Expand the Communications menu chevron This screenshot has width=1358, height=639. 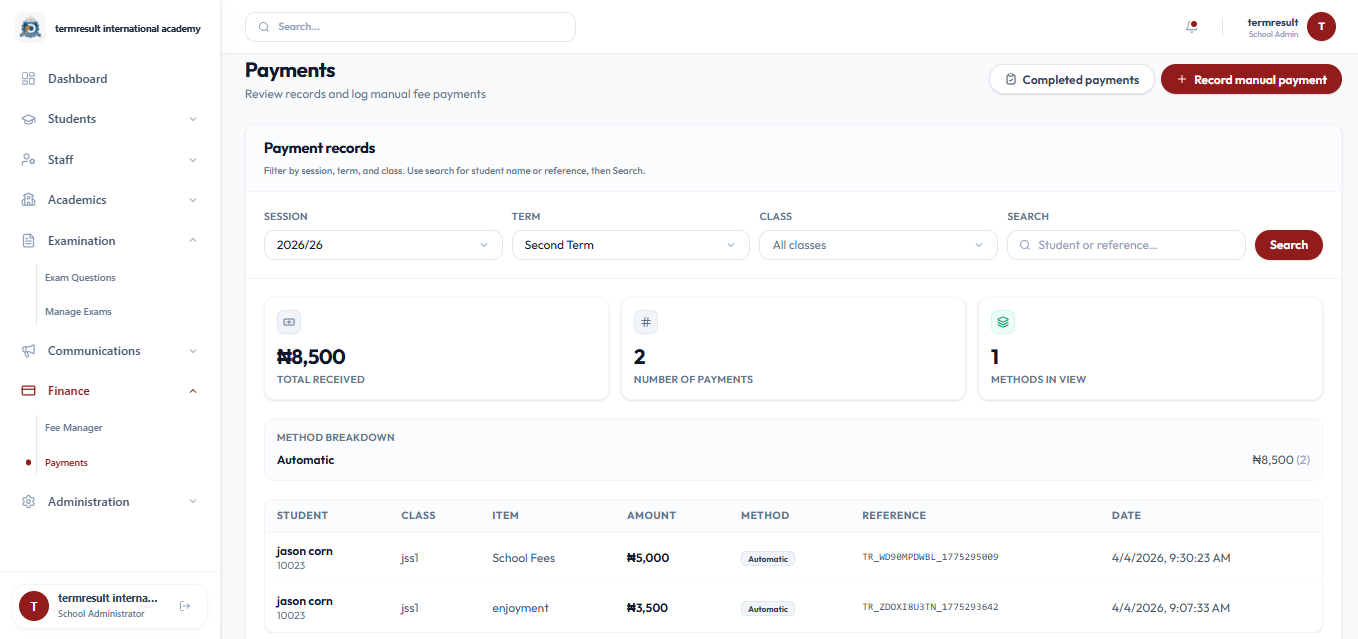pyautogui.click(x=193, y=351)
